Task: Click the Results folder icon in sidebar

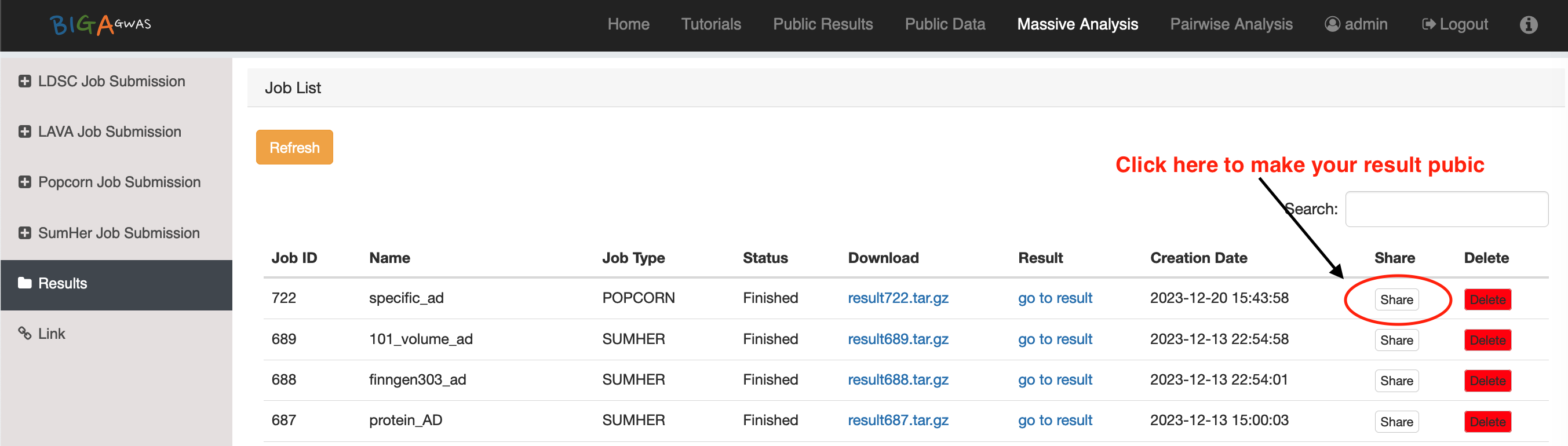Action: pyautogui.click(x=24, y=283)
